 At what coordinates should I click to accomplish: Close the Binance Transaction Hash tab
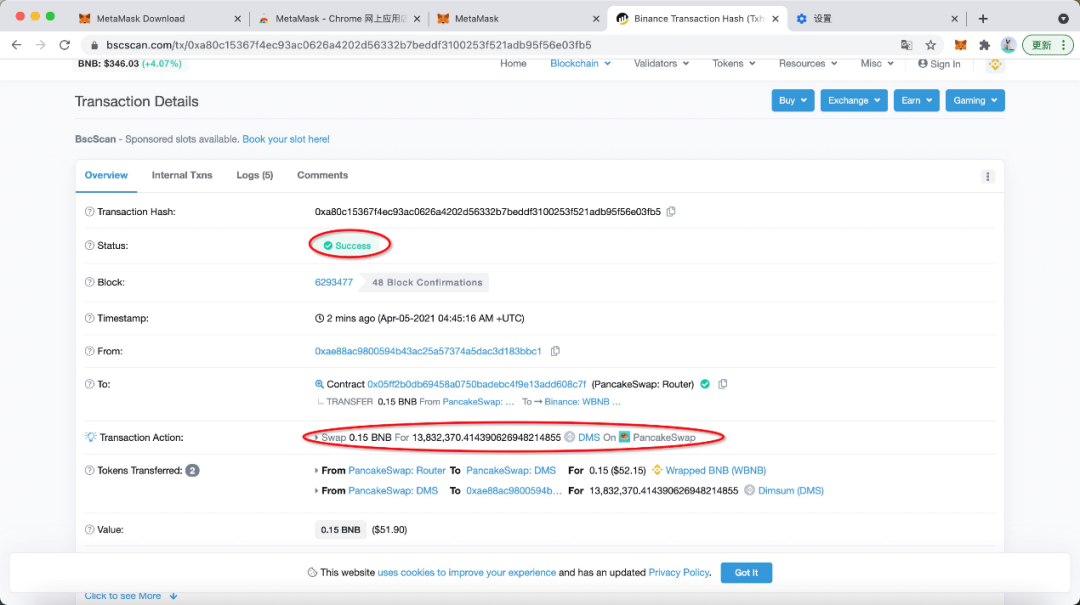pyautogui.click(x=775, y=19)
